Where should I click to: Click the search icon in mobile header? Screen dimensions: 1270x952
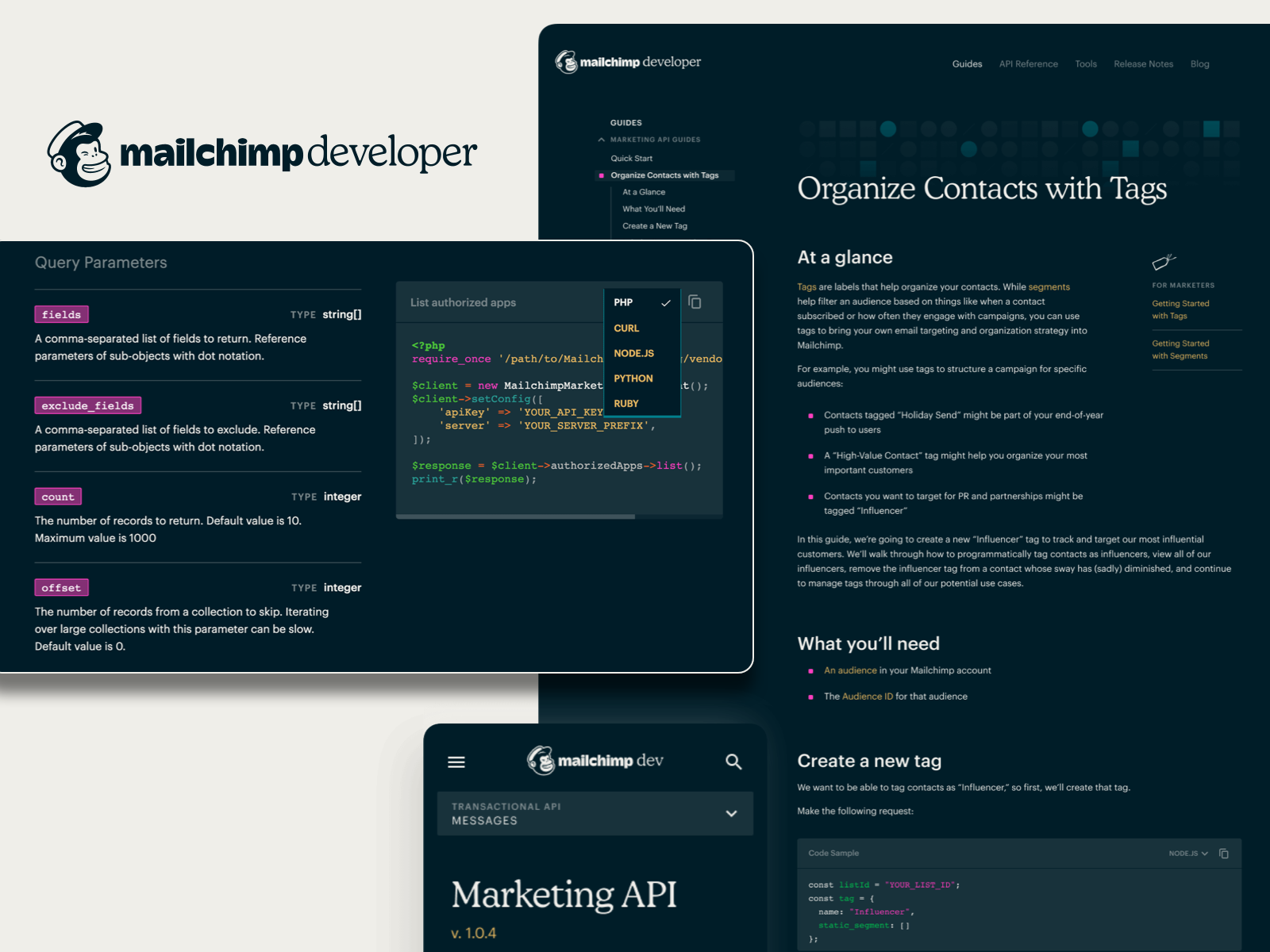click(x=733, y=762)
